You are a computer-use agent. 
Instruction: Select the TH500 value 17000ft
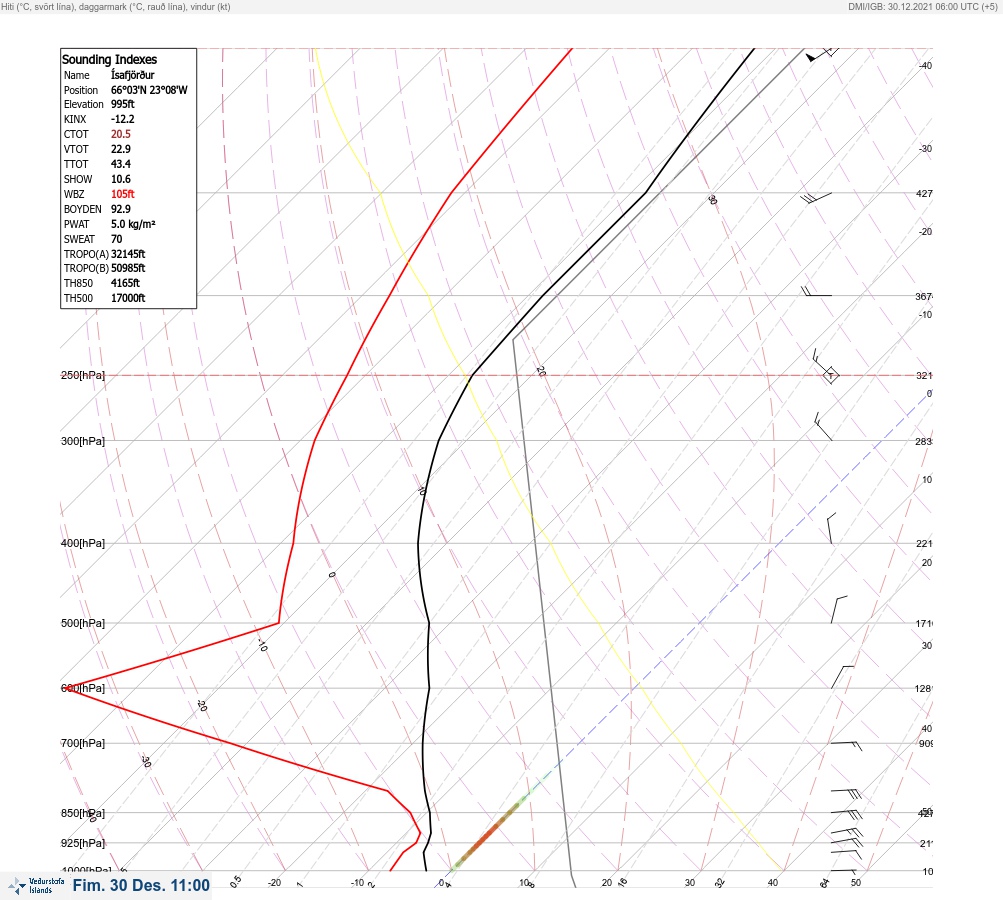tap(128, 298)
